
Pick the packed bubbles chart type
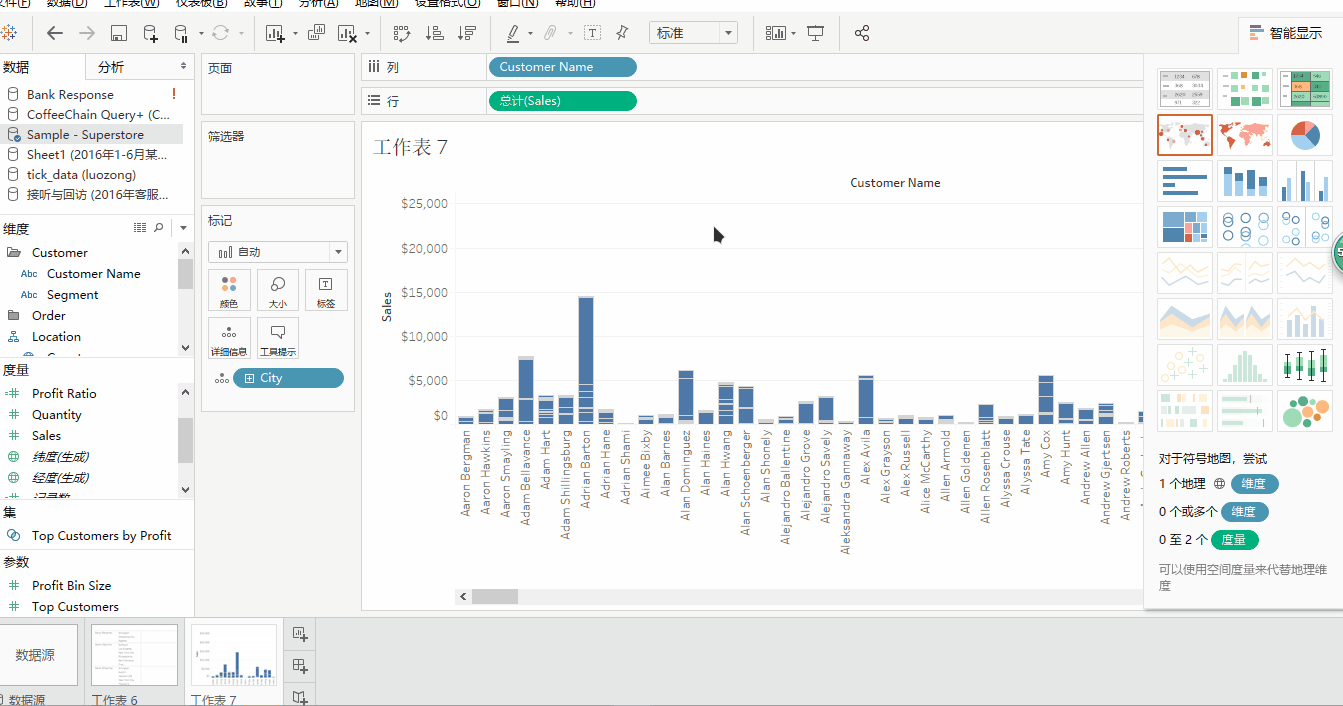(1304, 410)
